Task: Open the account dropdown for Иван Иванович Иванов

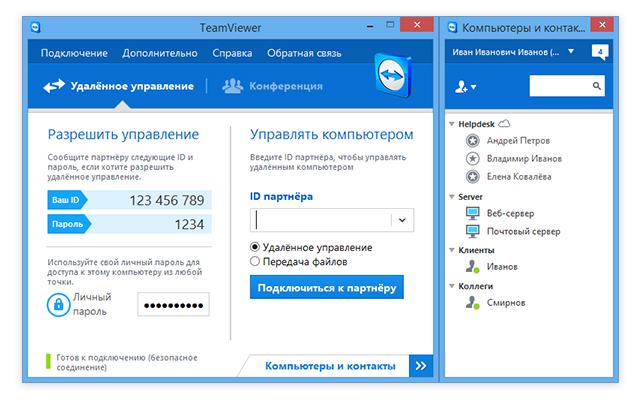Action: [x=571, y=52]
